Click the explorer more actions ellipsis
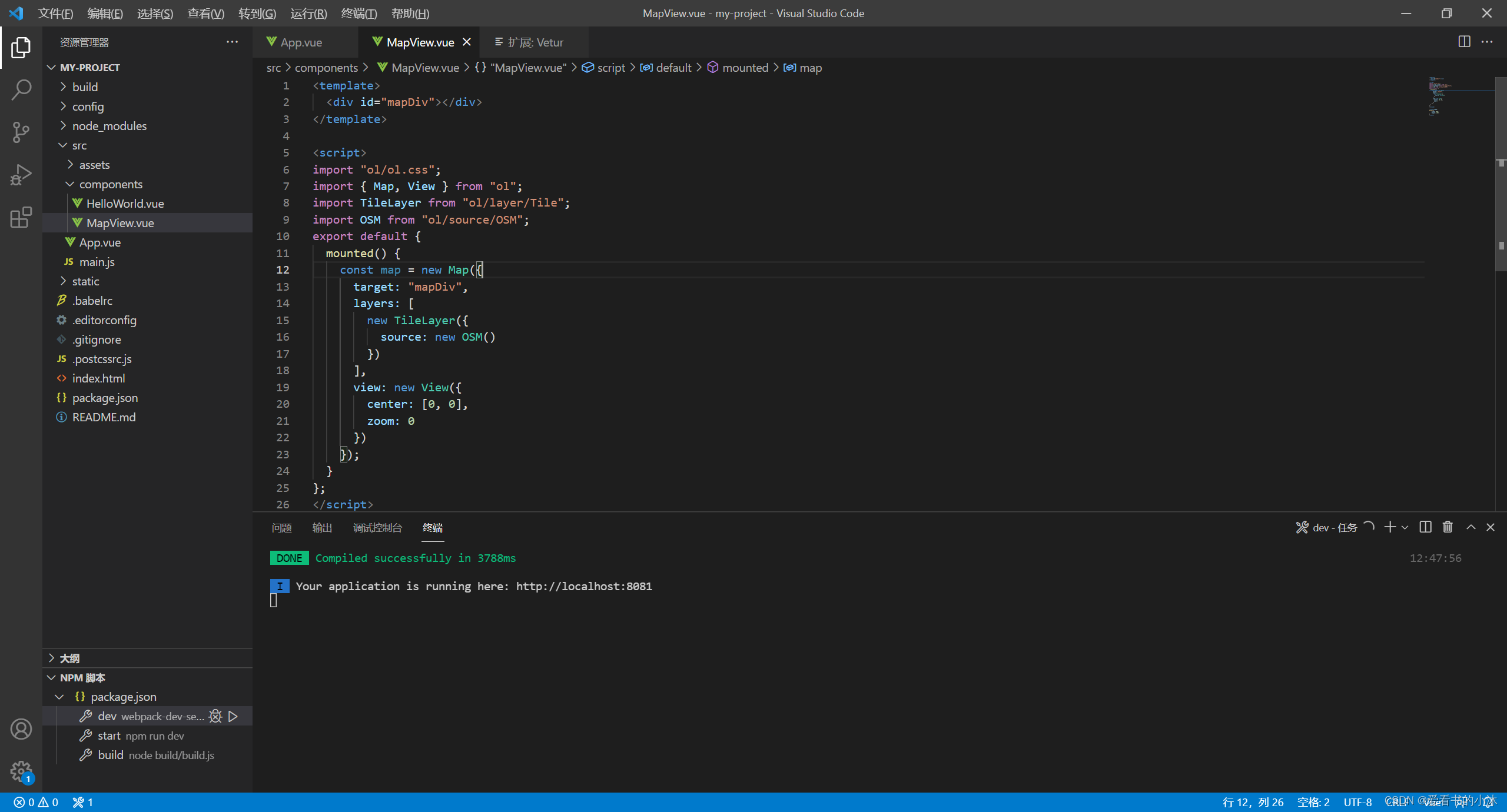Image resolution: width=1507 pixels, height=812 pixels. (x=232, y=42)
